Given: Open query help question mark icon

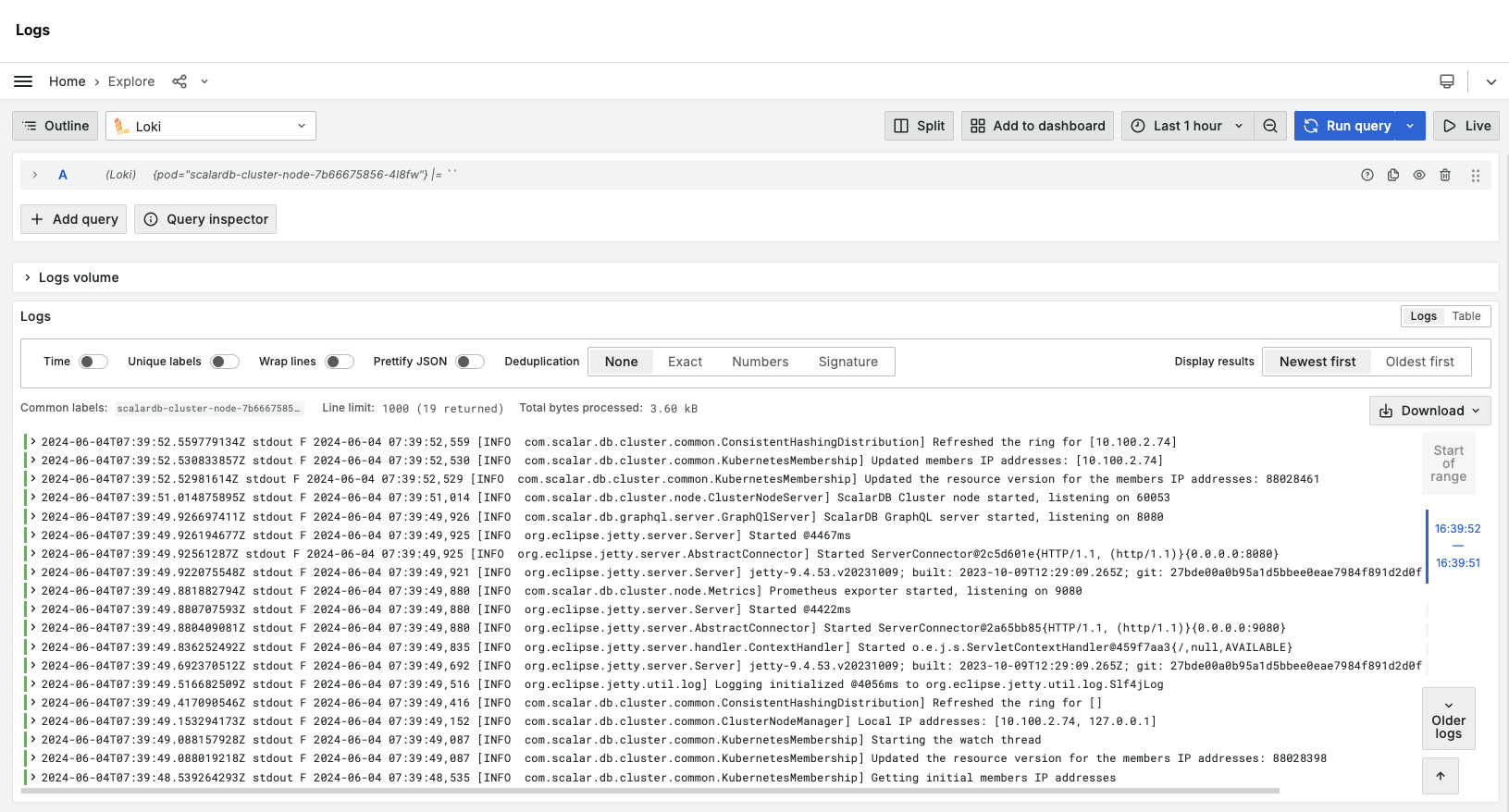Looking at the screenshot, I should pyautogui.click(x=1367, y=175).
